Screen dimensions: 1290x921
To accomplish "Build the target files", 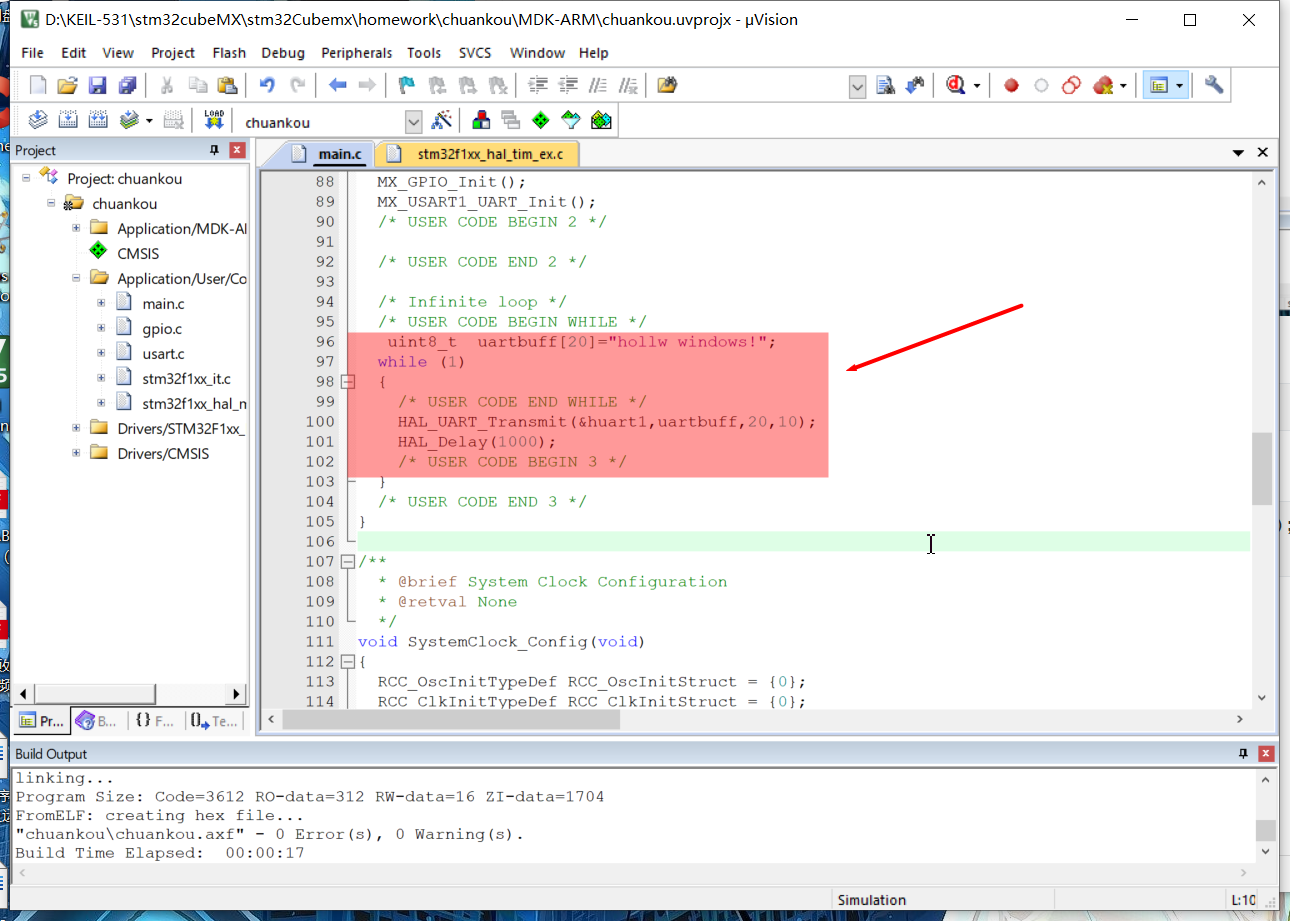I will [x=68, y=121].
